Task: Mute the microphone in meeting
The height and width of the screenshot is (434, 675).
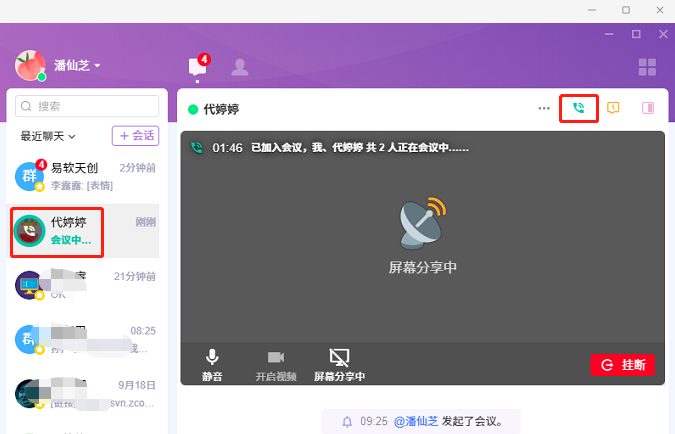Action: pos(212,365)
